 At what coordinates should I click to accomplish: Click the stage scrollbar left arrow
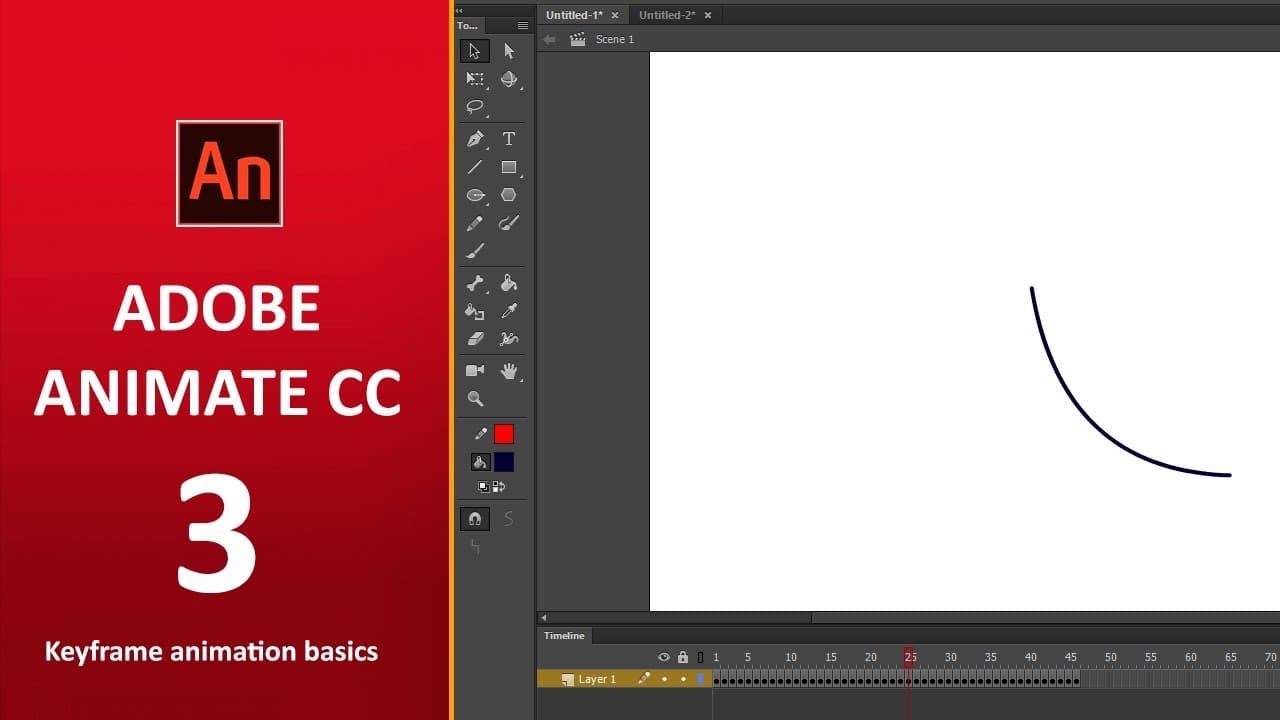point(543,618)
